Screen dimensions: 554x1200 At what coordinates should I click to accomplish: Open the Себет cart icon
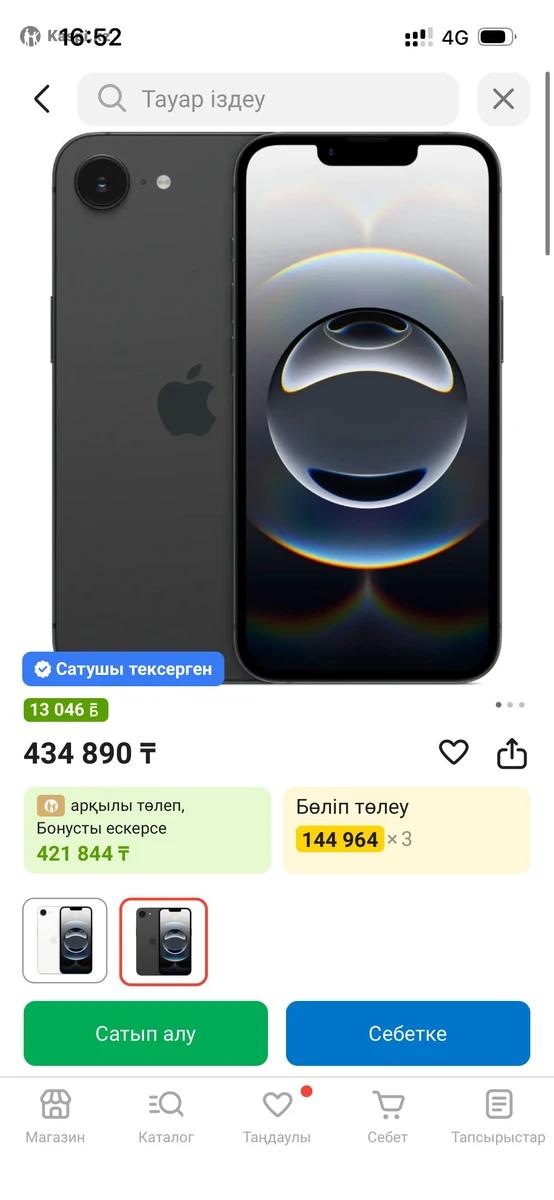point(387,1104)
